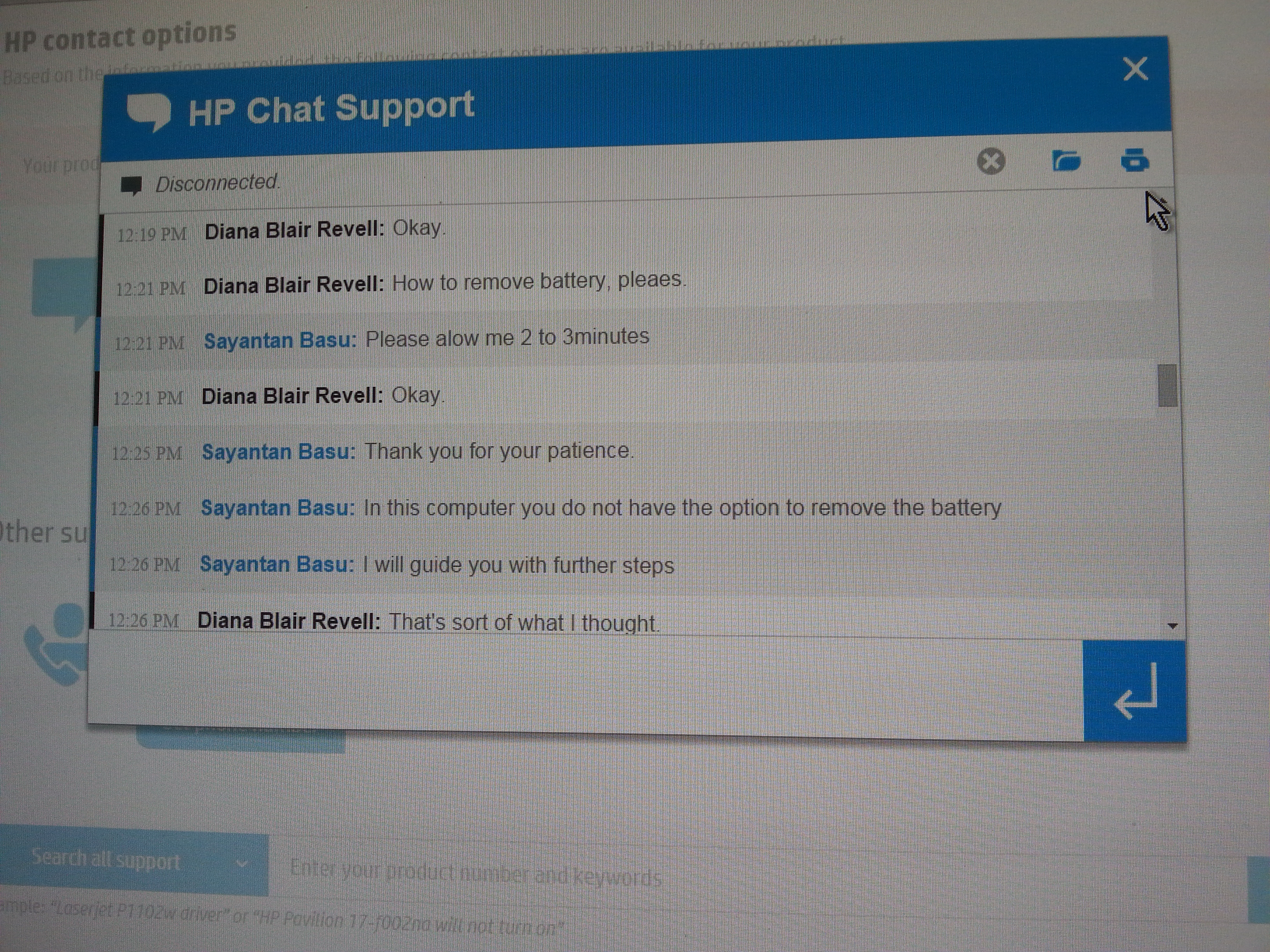
Task: Click the print transcript printer icon
Action: pos(1135,159)
